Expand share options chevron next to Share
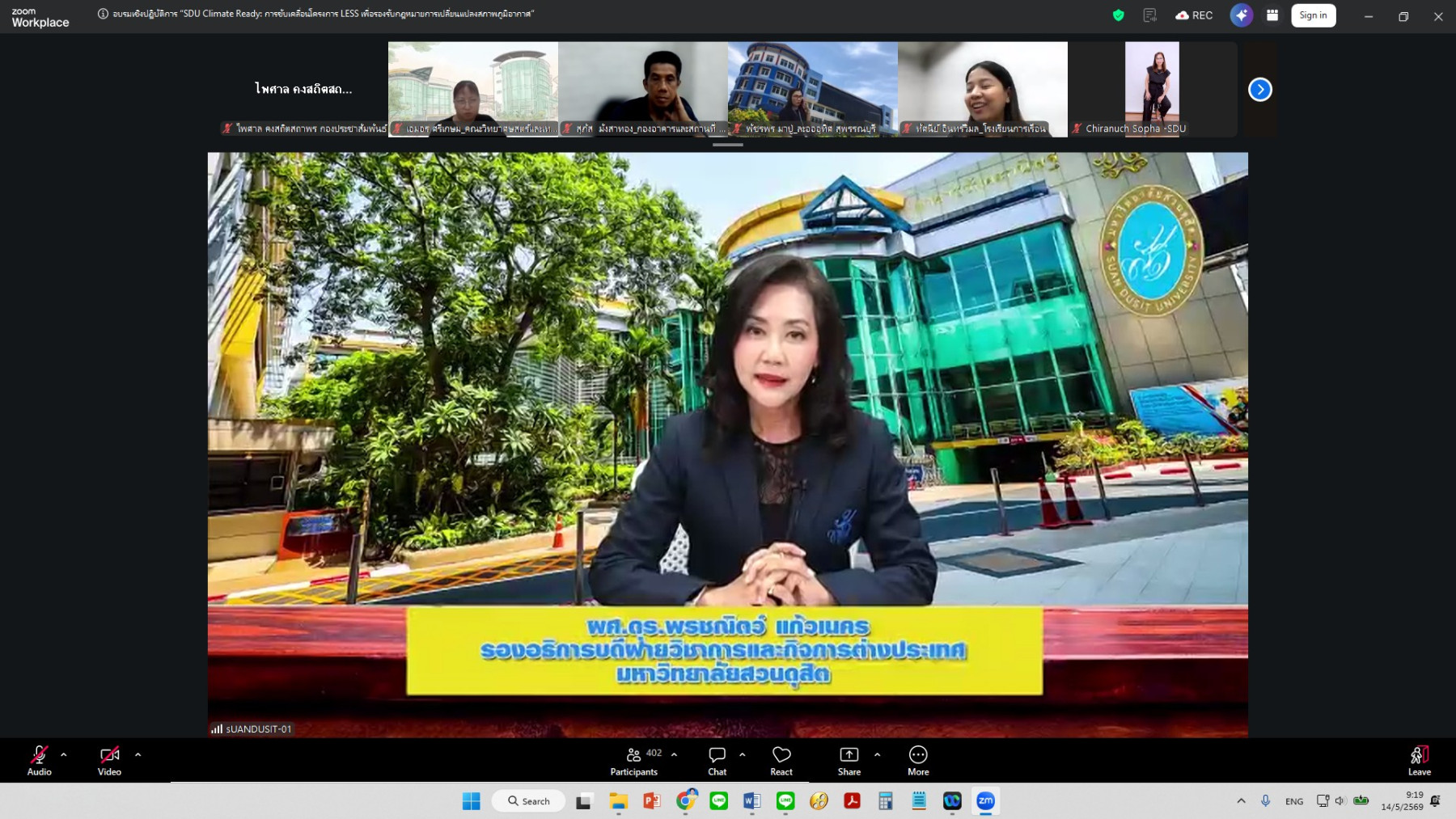The width and height of the screenshot is (1456, 819). coord(878,754)
